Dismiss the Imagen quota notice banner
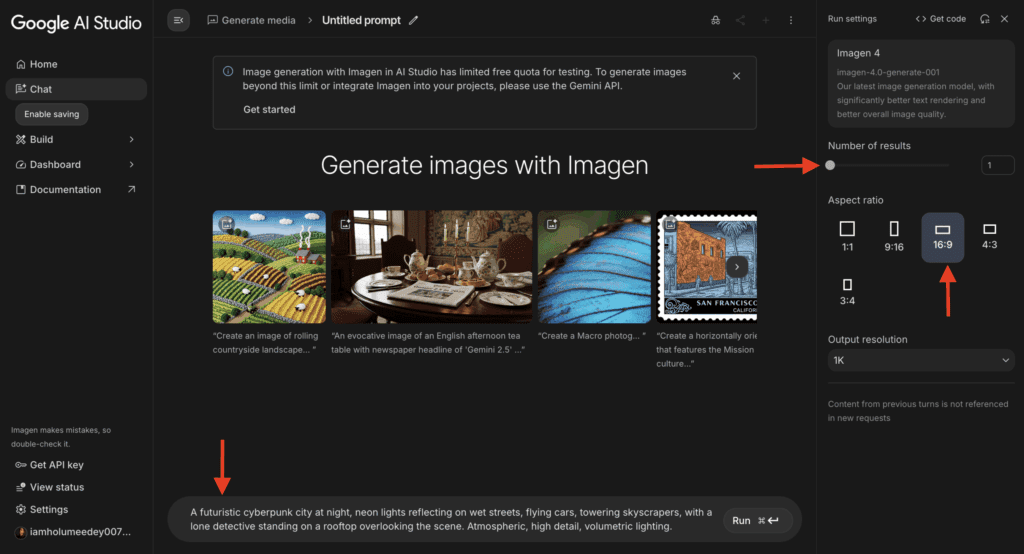The image size is (1024, 554). point(737,76)
